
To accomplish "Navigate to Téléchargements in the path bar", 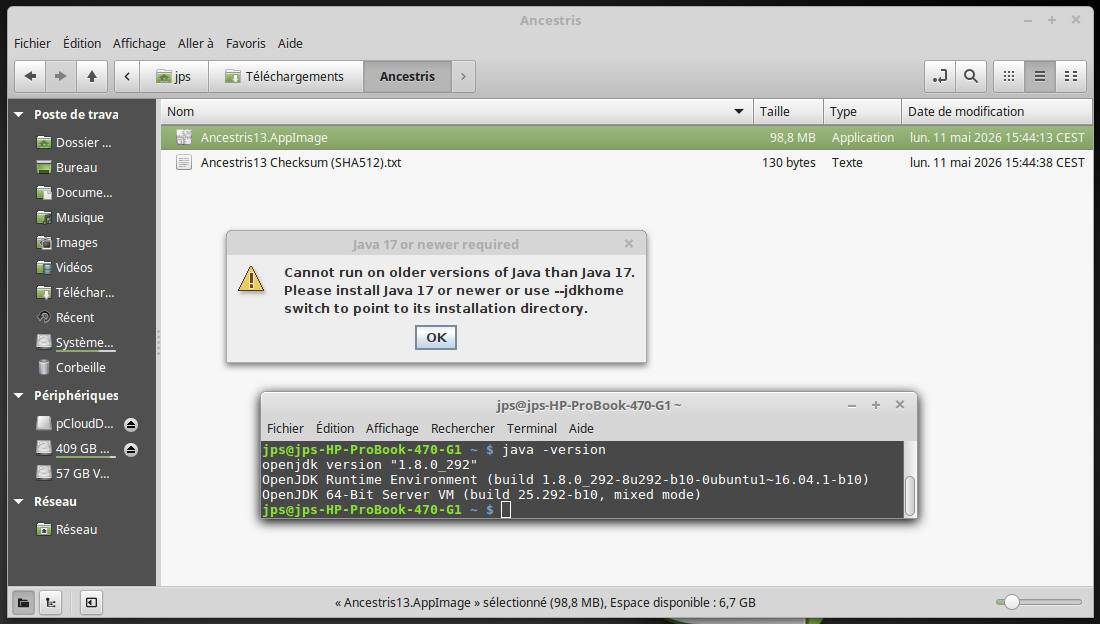I will [x=286, y=76].
